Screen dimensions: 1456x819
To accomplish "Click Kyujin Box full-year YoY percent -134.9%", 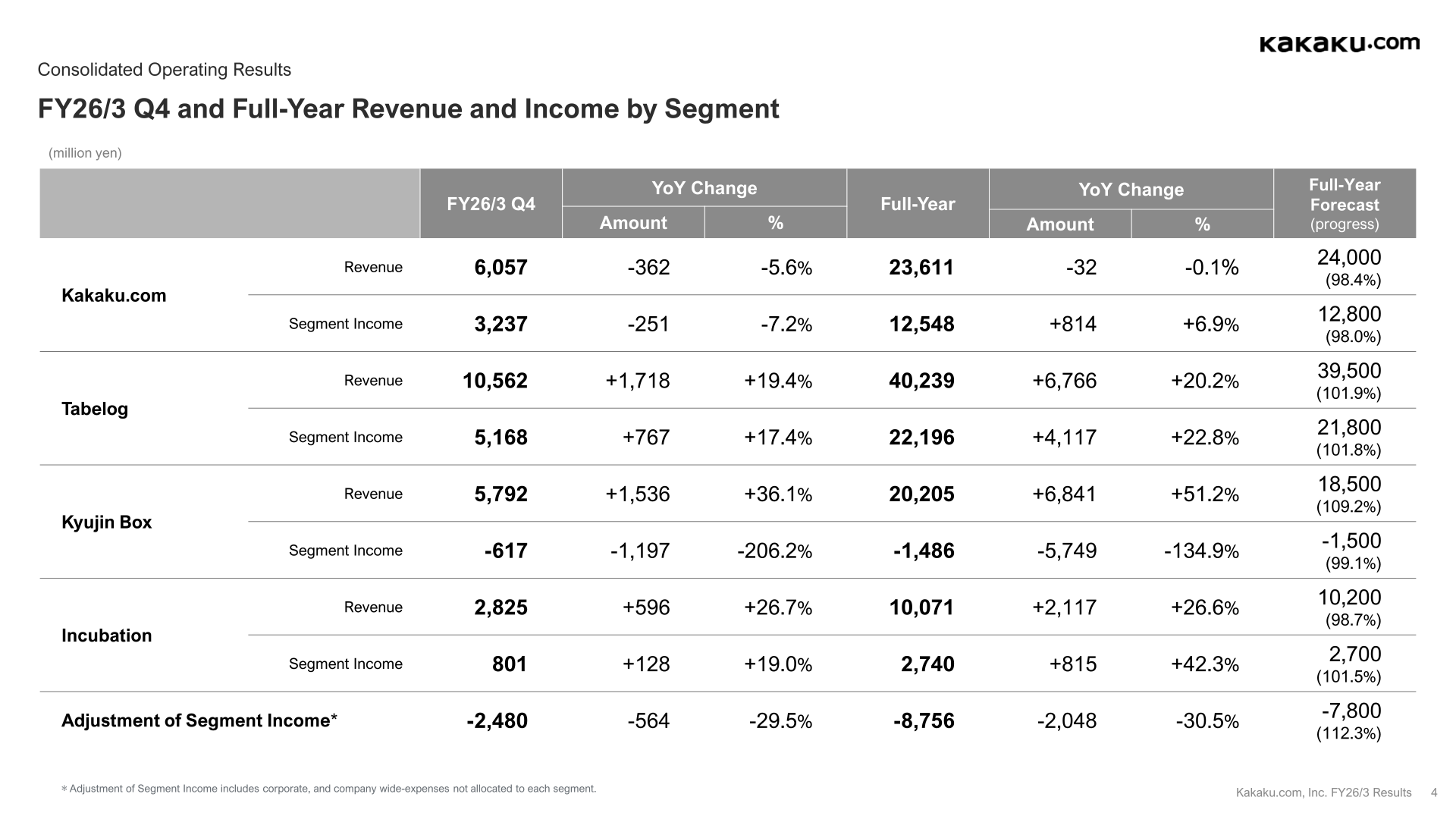I will [1202, 551].
